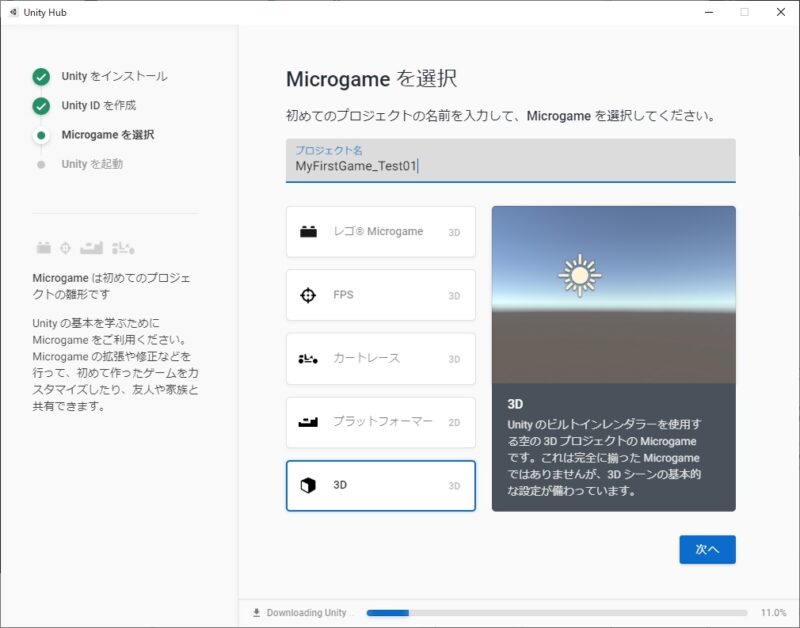Click the download arrow icon in status bar
The height and width of the screenshot is (628, 800).
coord(257,612)
